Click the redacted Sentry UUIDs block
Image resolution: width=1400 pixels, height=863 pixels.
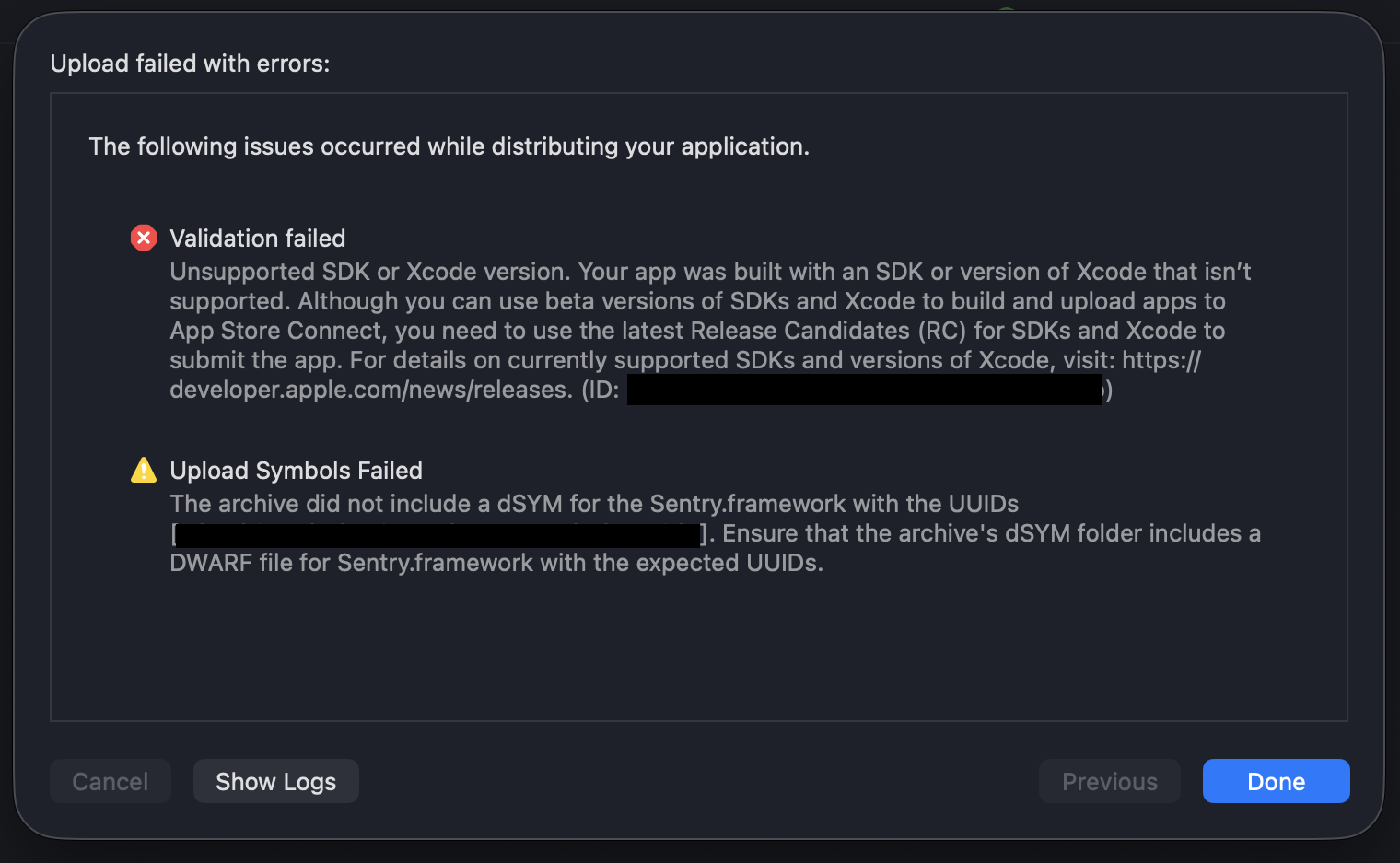coord(437,534)
